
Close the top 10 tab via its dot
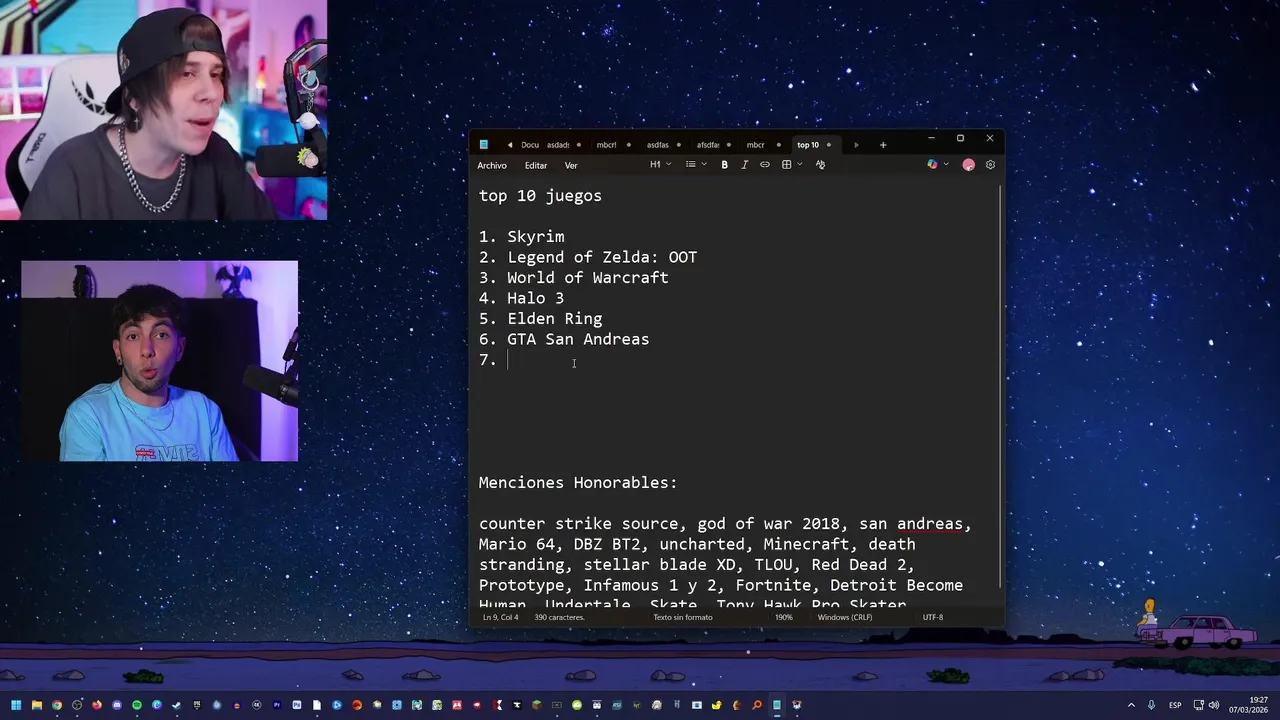tap(829, 145)
